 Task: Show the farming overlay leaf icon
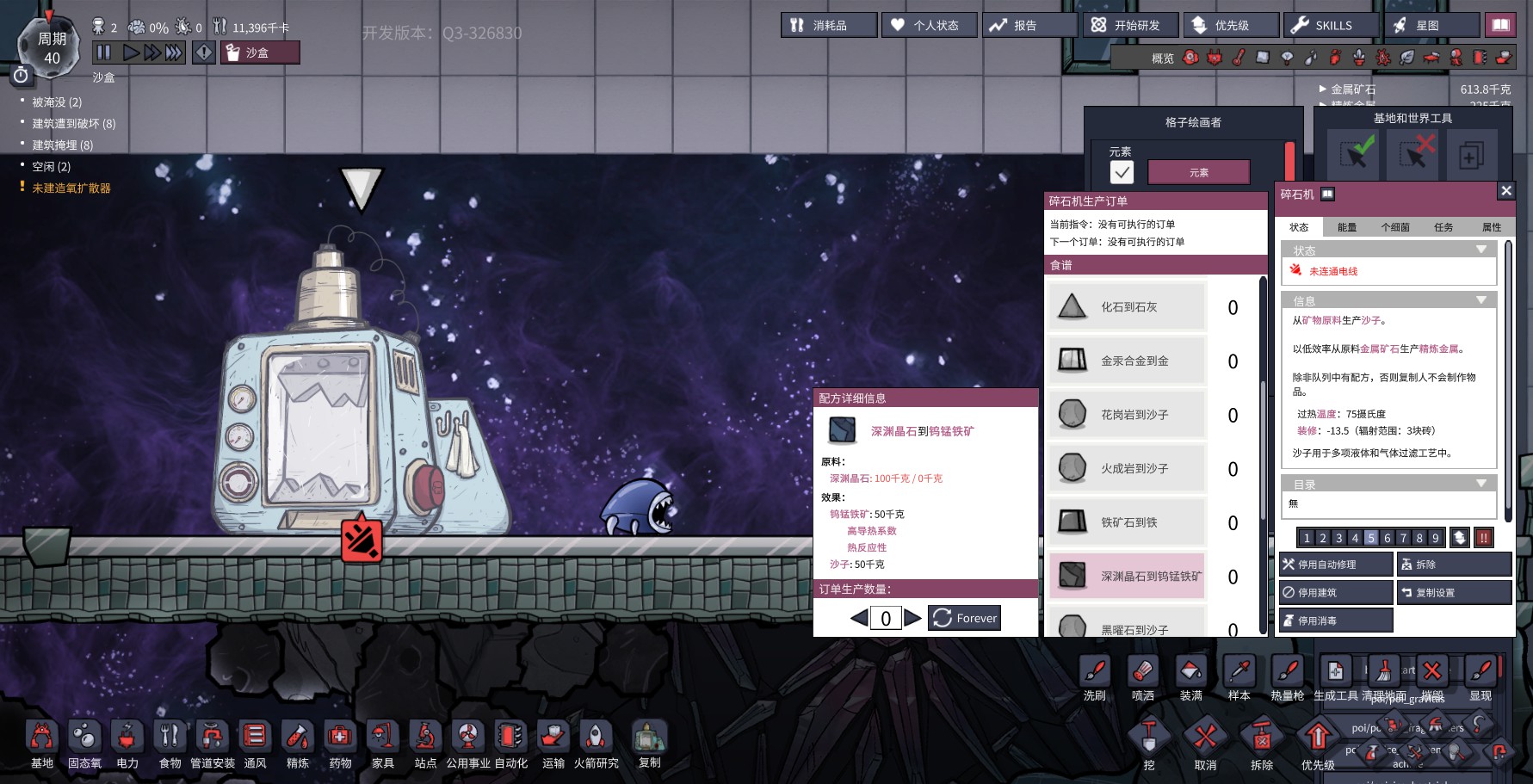coord(1407,58)
